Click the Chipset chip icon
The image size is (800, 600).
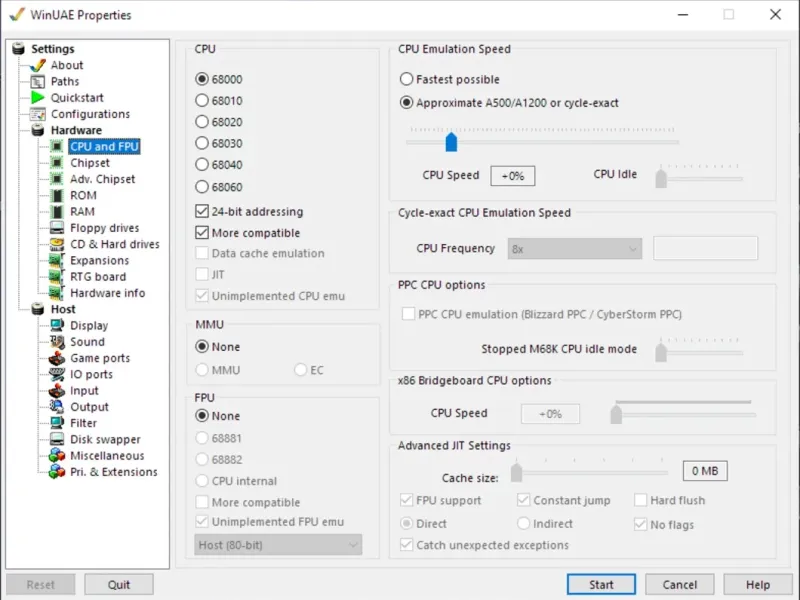coord(57,163)
